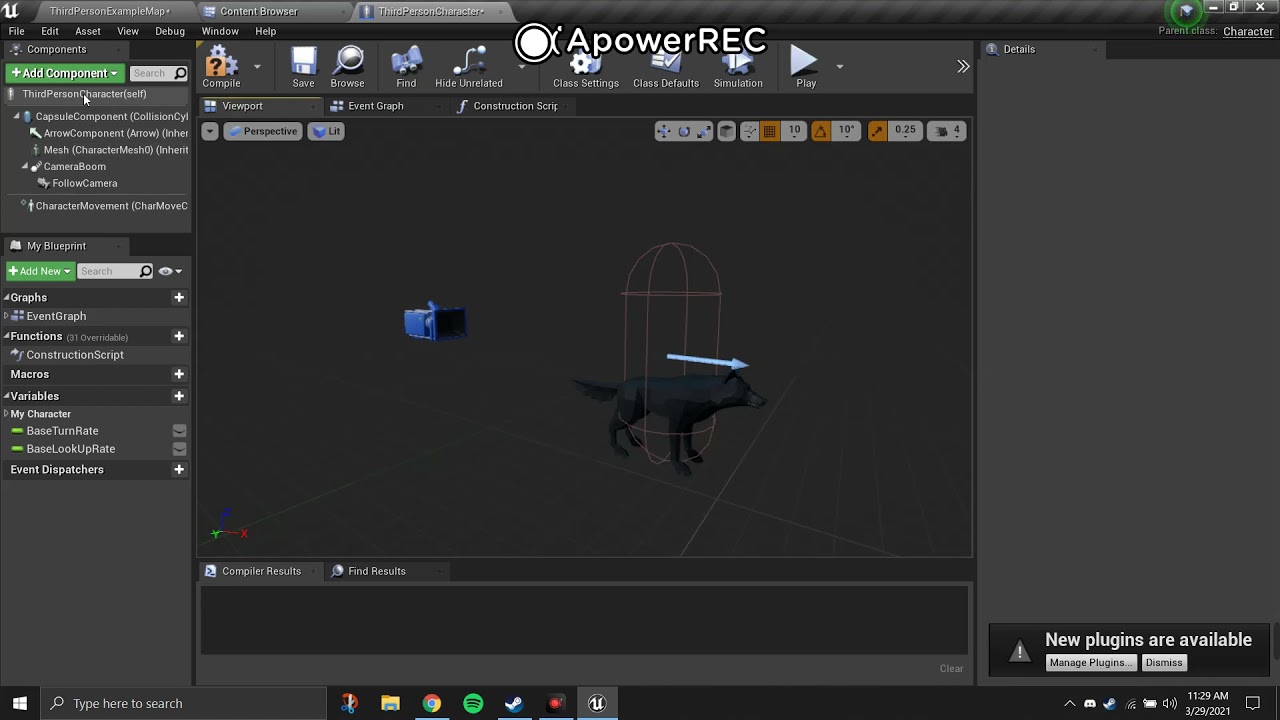Open the Lit view mode menu
This screenshot has width=1280, height=720.
coord(326,131)
